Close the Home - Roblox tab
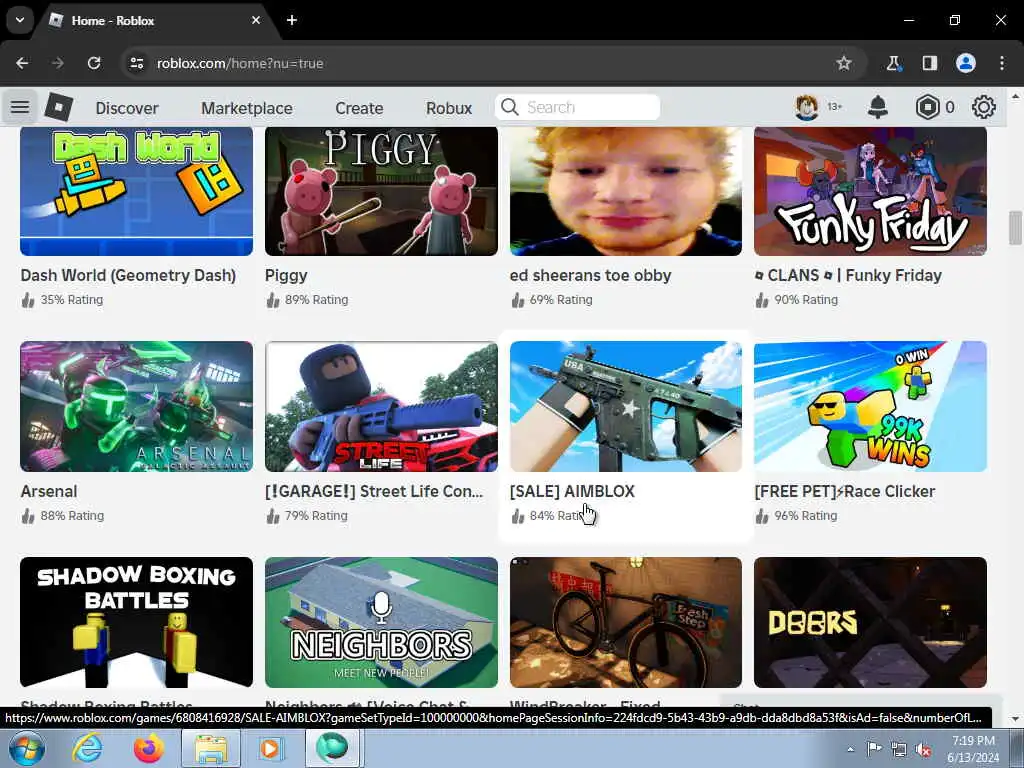The height and width of the screenshot is (768, 1024). tap(256, 20)
